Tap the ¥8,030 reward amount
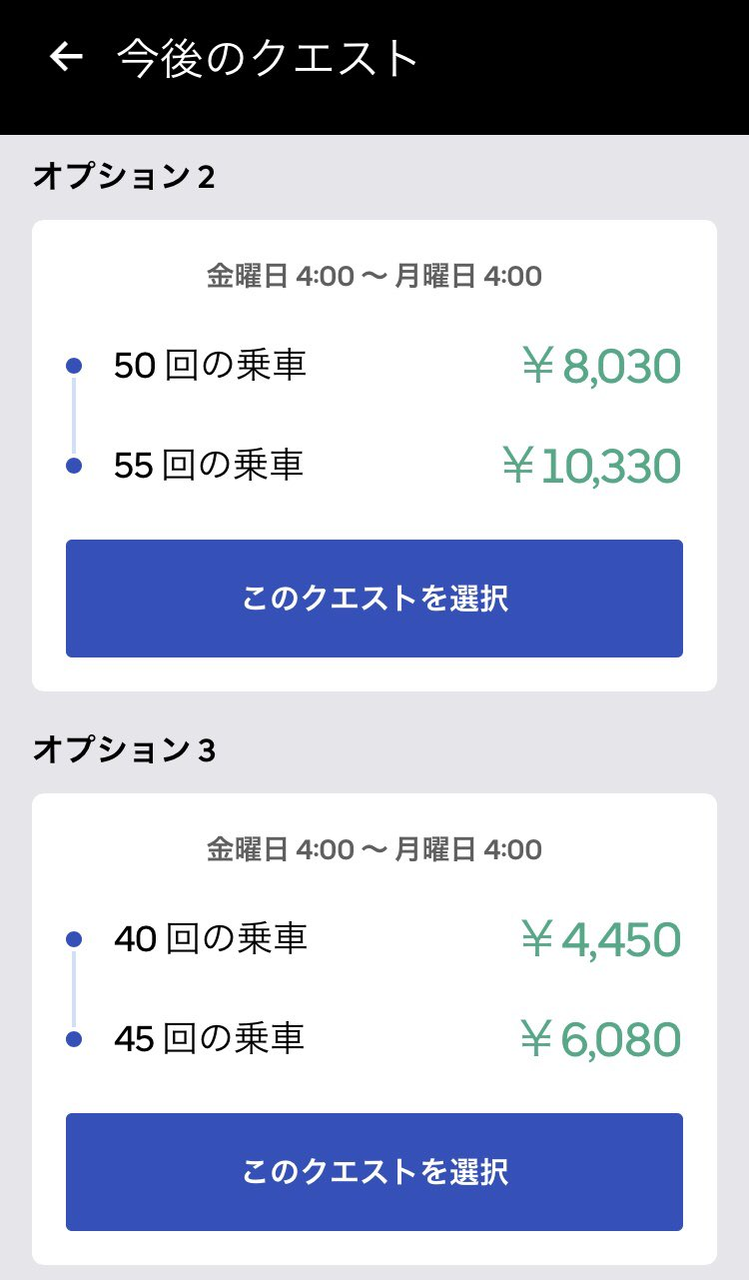The height and width of the screenshot is (1280, 749). click(x=601, y=367)
